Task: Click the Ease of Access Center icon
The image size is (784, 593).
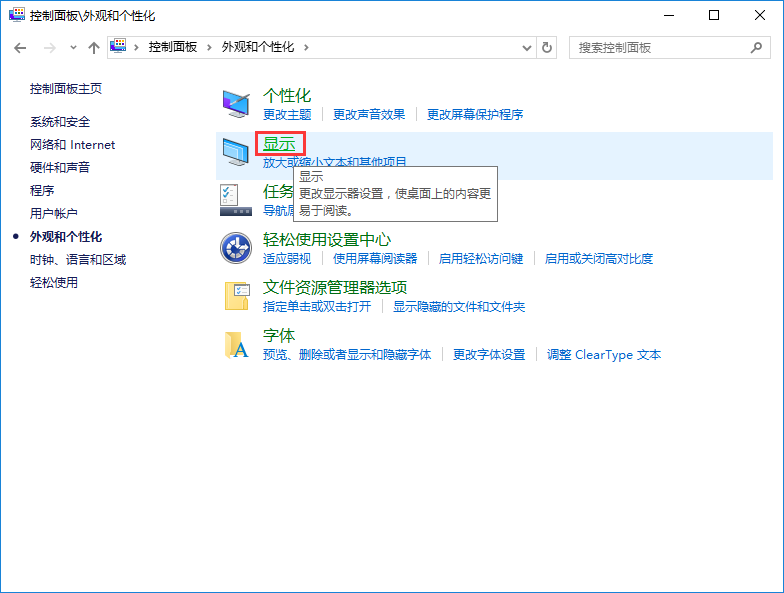Action: point(236,248)
